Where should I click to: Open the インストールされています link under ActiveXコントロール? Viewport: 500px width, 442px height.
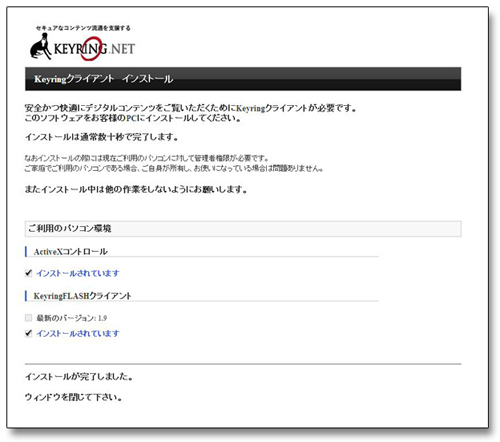coord(78,273)
